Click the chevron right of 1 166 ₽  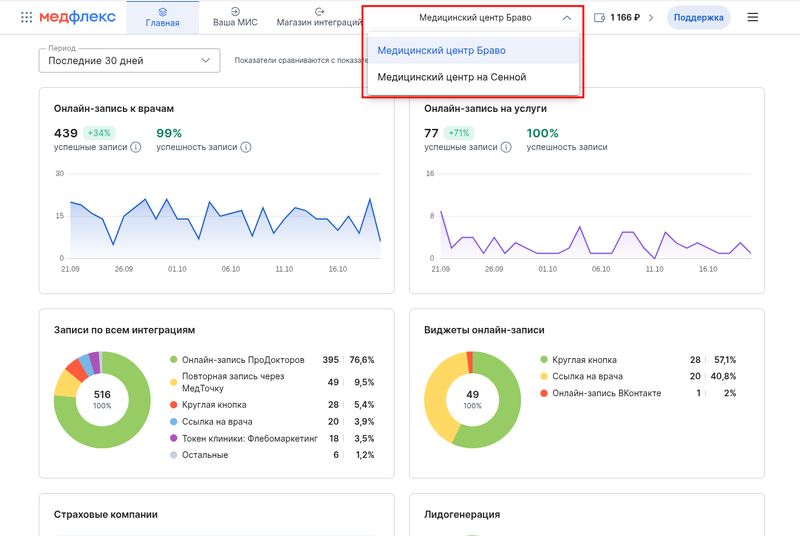click(x=651, y=17)
